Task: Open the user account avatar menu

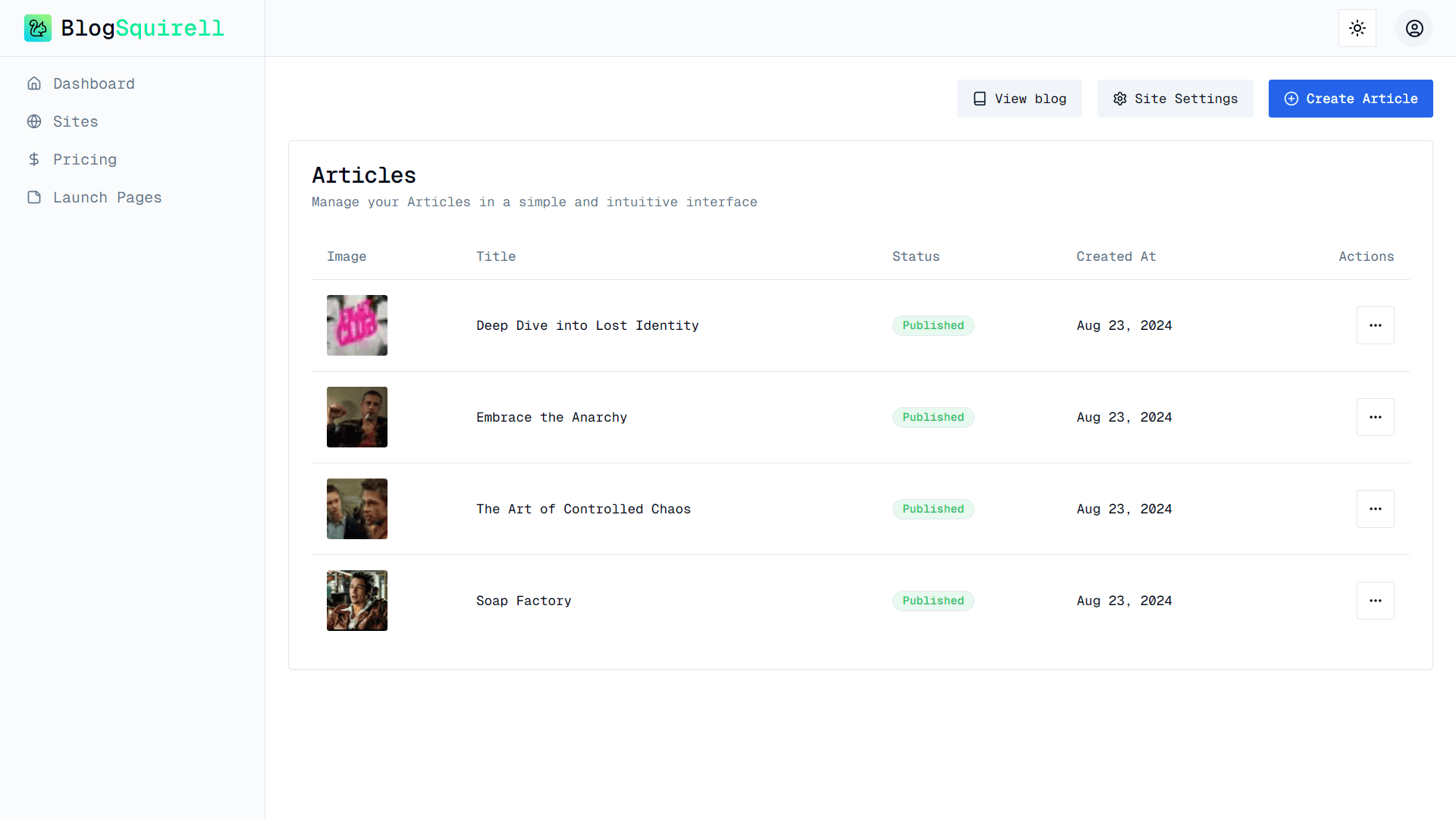Action: [x=1414, y=28]
